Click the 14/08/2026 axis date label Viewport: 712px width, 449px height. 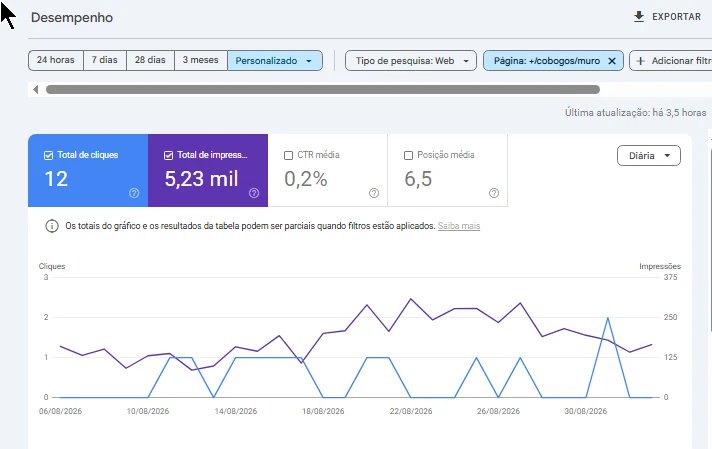236,411
